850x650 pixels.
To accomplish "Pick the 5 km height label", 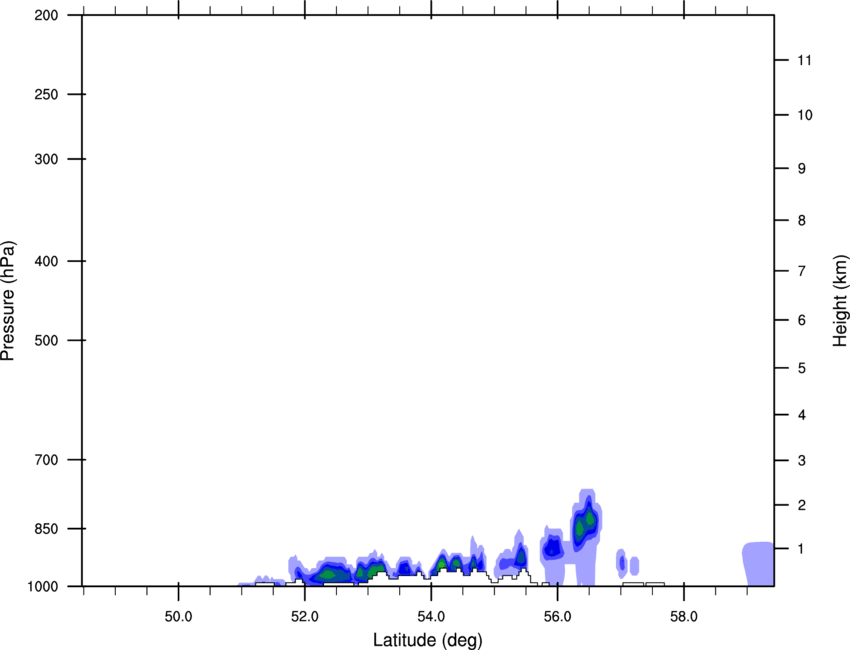I will tap(802, 369).
